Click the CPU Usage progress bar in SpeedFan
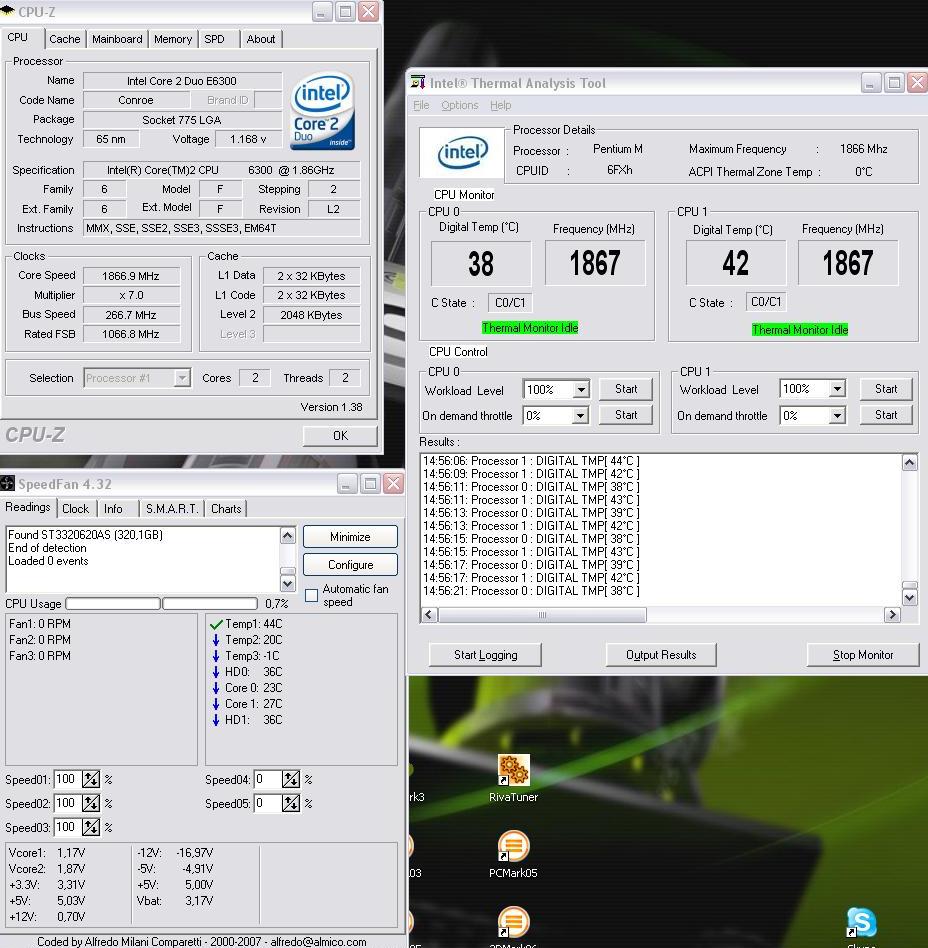The image size is (928, 948). coord(161,603)
